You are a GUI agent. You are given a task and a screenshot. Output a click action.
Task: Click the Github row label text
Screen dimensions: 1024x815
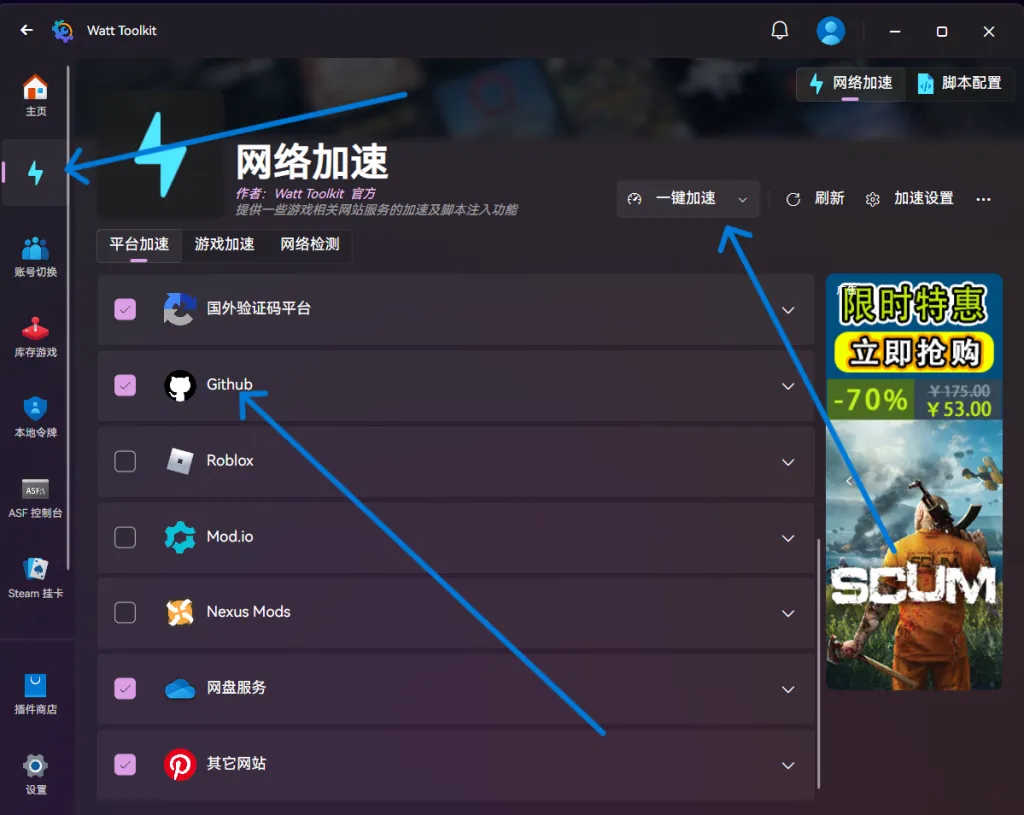[x=229, y=385]
